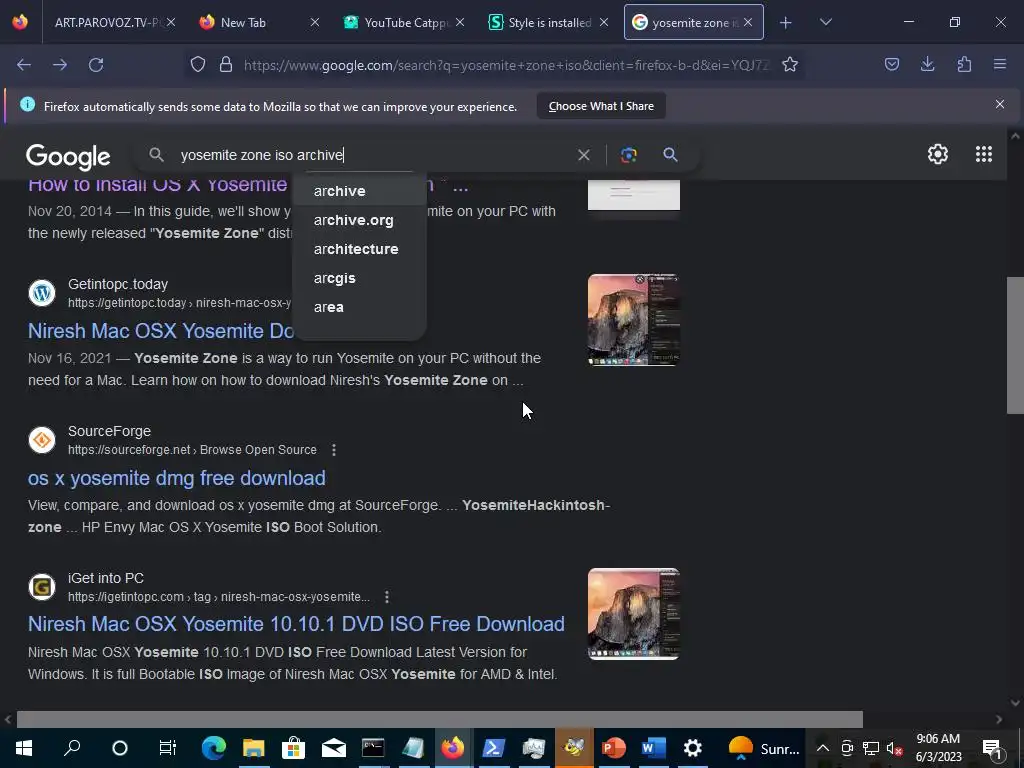Go back to the previous page
This screenshot has width=1024, height=768.
[x=24, y=65]
